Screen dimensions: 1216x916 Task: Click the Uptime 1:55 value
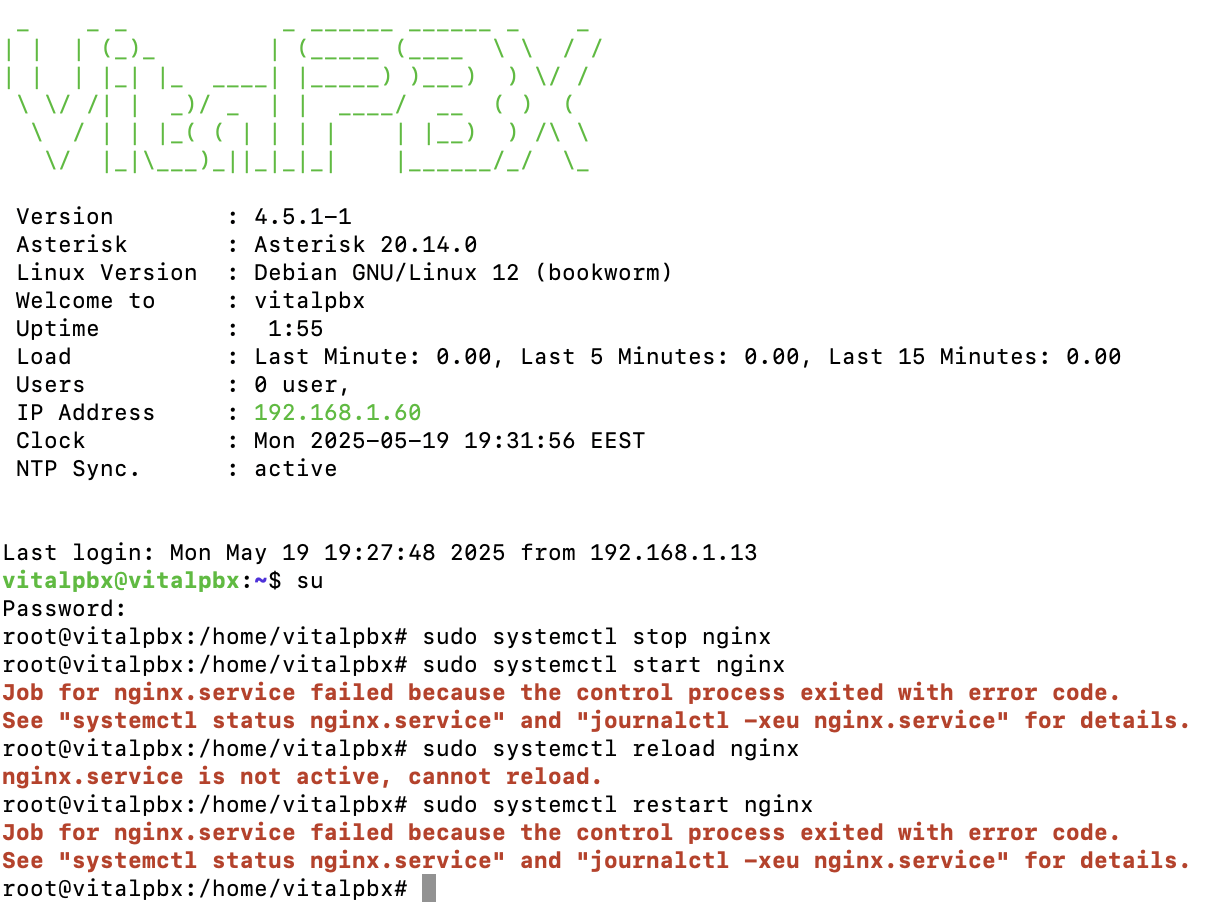coord(295,329)
